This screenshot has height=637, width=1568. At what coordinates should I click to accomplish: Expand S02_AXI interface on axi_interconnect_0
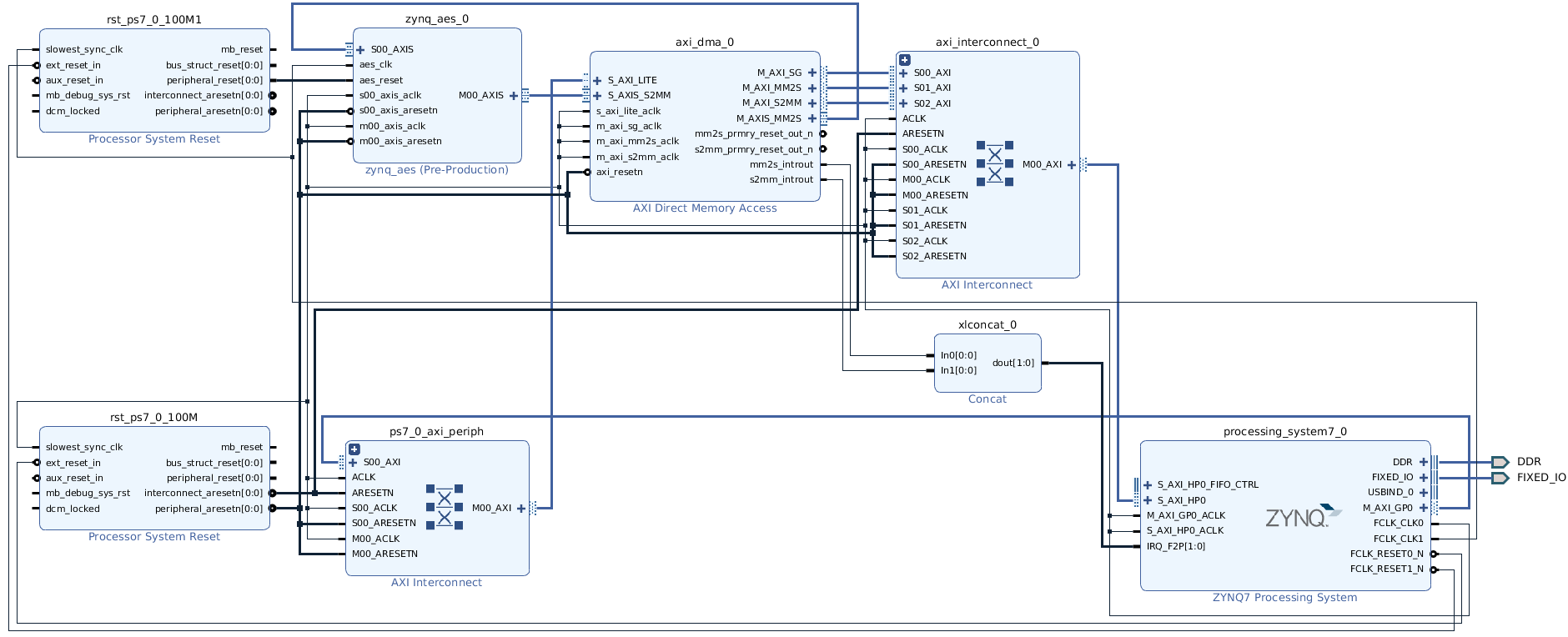[903, 103]
